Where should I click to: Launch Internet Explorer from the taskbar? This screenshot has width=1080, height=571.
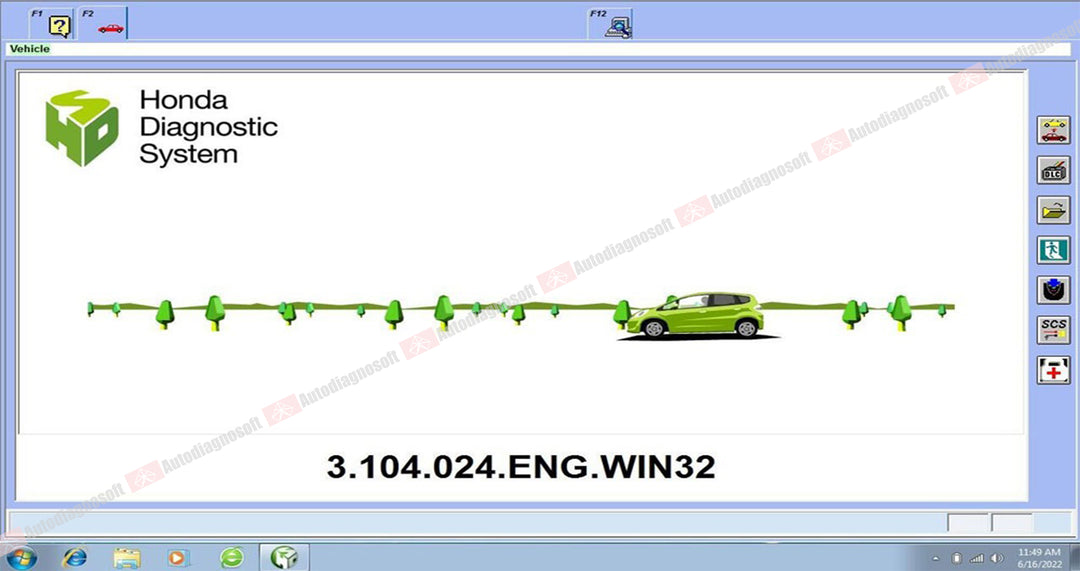tap(74, 557)
